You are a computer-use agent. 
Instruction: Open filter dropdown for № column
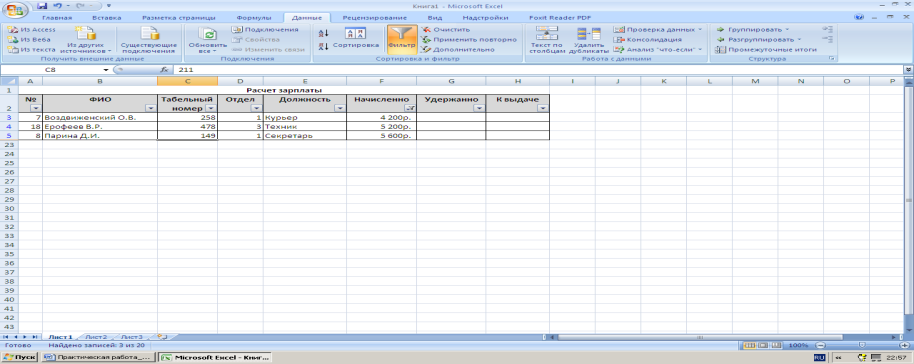[35, 108]
